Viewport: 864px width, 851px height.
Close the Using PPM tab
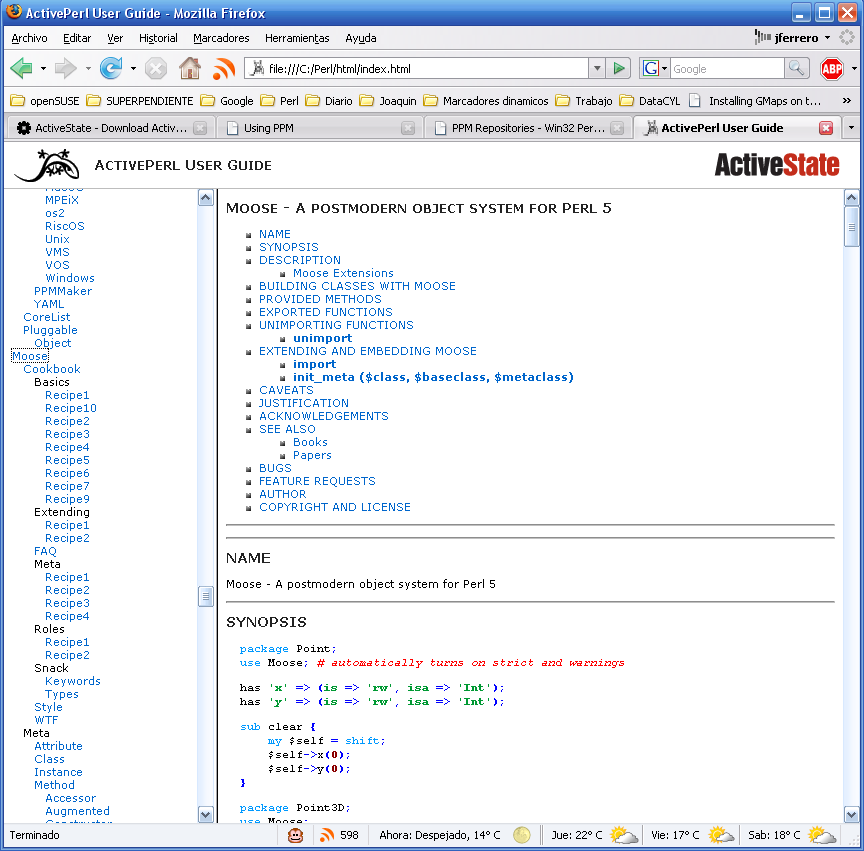point(408,128)
